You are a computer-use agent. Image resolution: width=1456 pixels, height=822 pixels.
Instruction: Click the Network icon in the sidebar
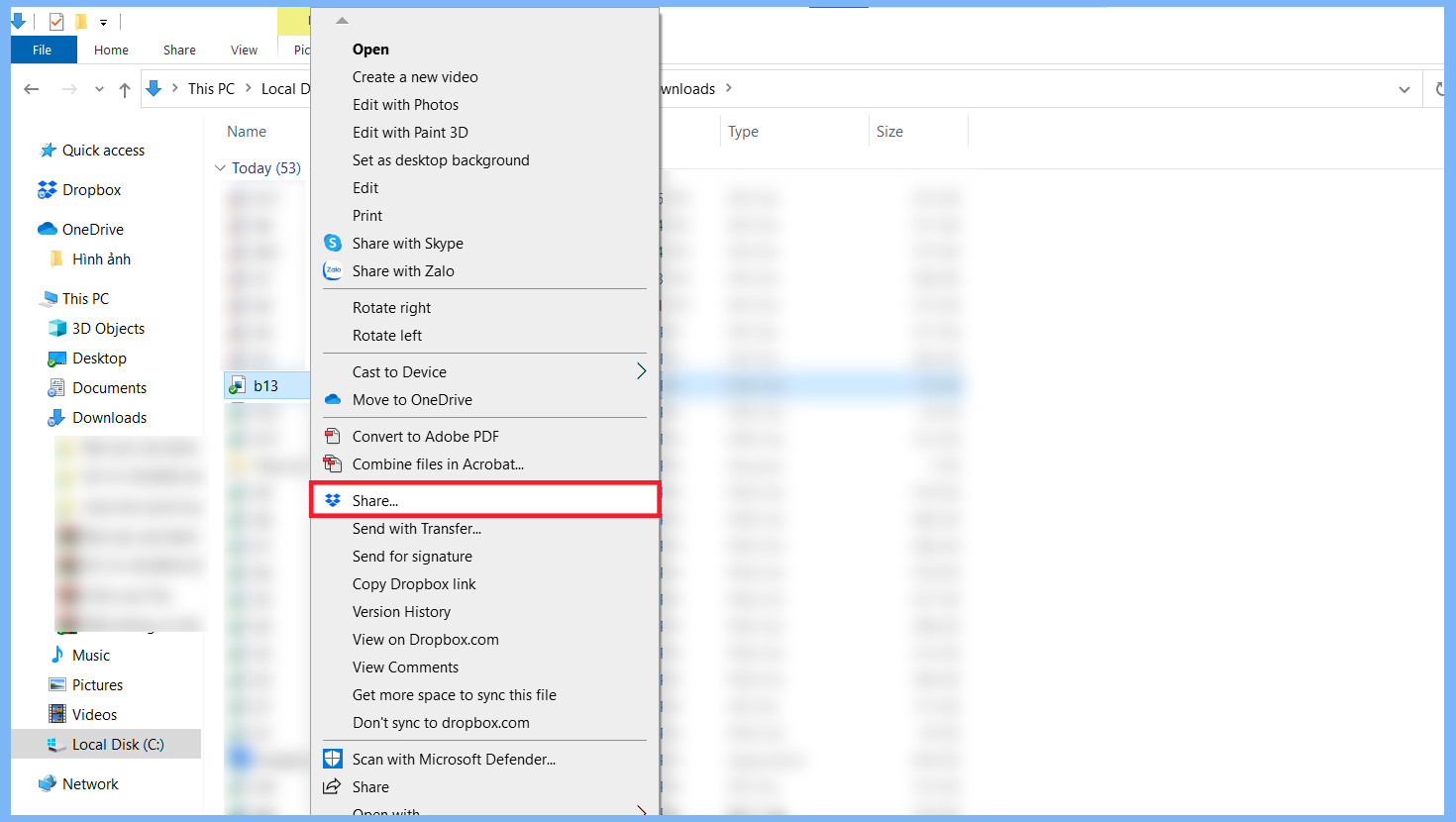tap(48, 783)
